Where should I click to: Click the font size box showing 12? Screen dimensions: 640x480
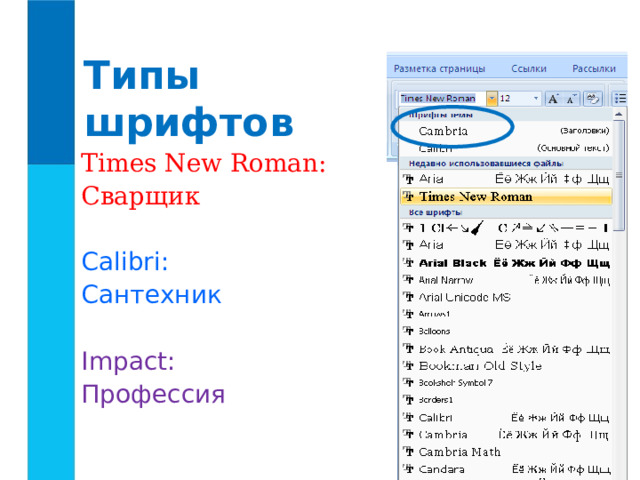[515, 98]
